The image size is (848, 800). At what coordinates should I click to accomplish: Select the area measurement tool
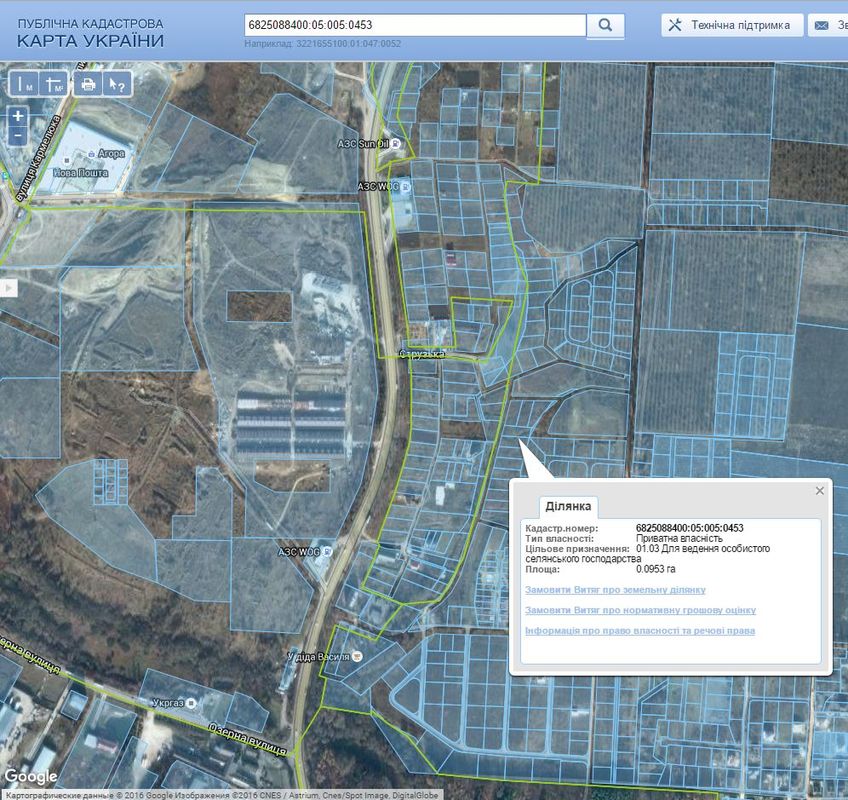point(54,84)
